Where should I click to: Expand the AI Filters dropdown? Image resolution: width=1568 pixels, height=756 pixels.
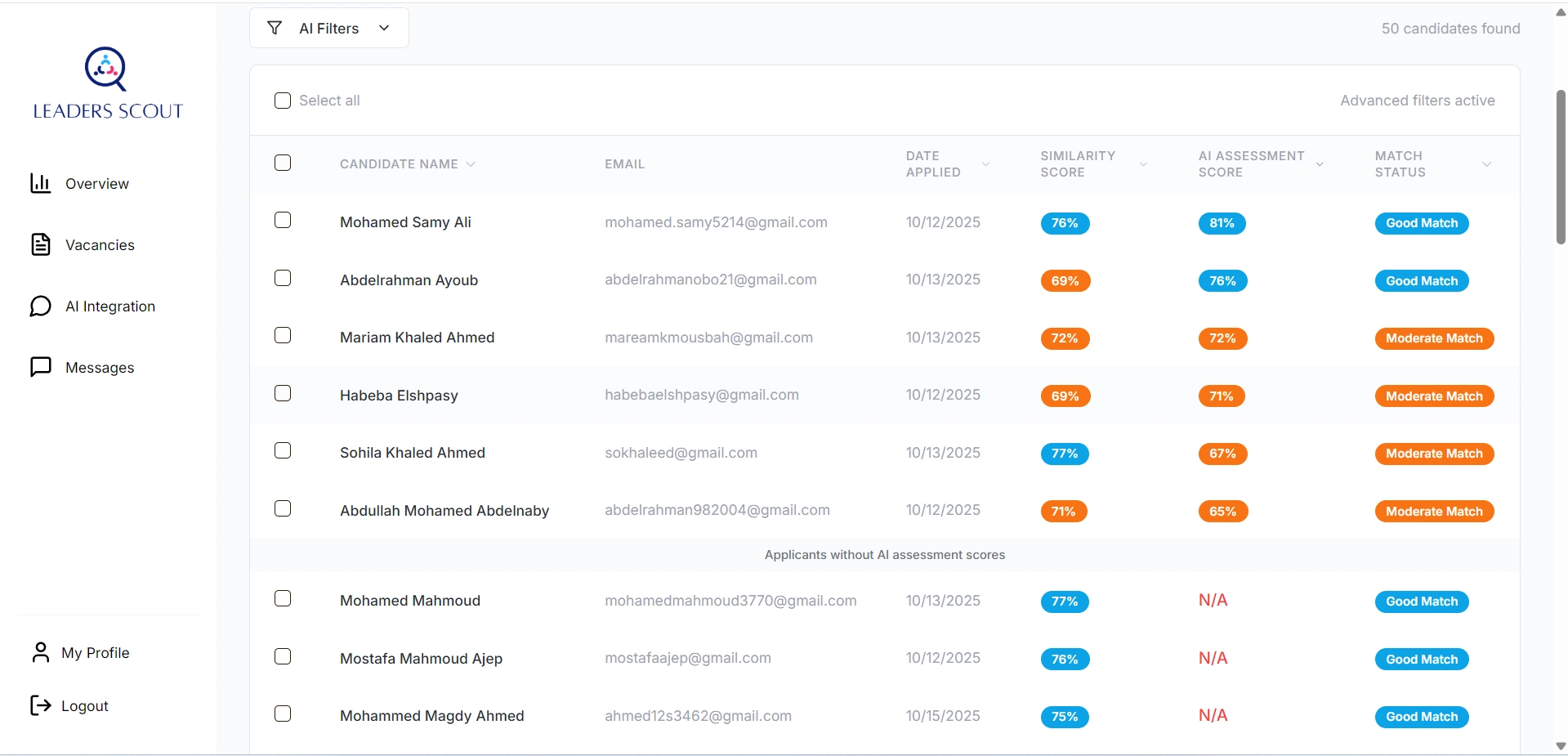(383, 27)
